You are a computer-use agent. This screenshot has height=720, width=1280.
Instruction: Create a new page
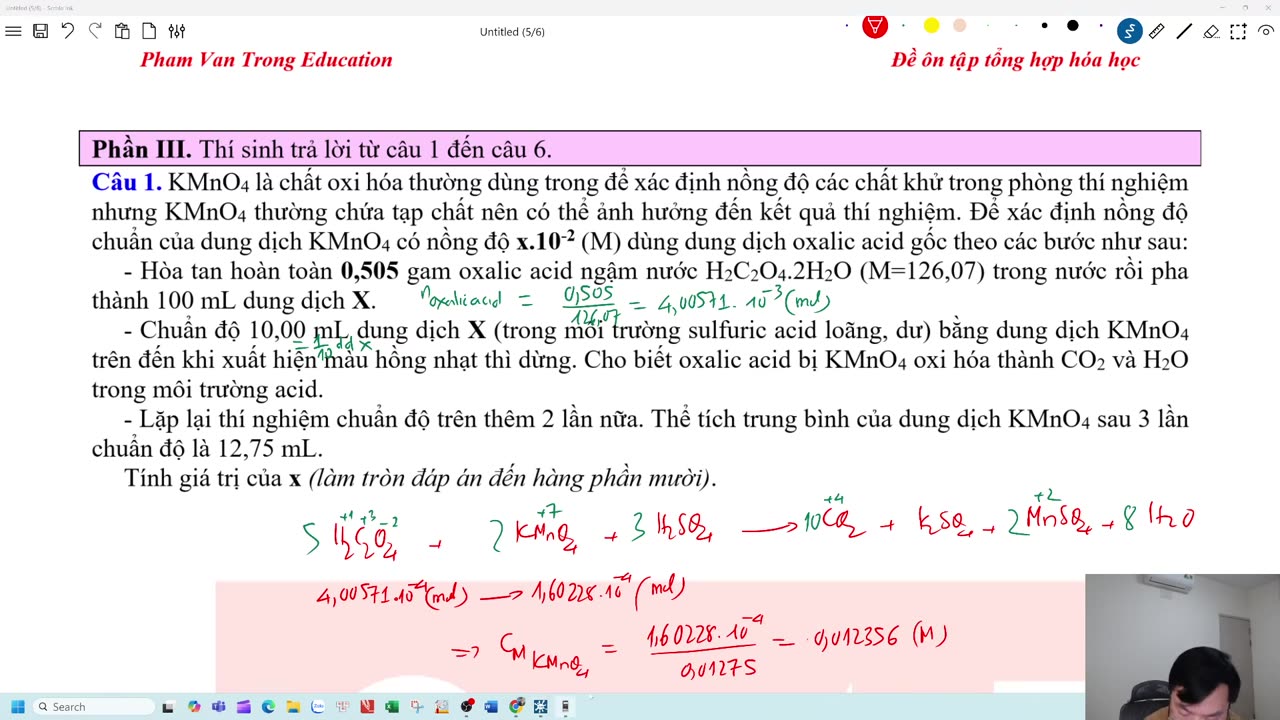pyautogui.click(x=149, y=31)
